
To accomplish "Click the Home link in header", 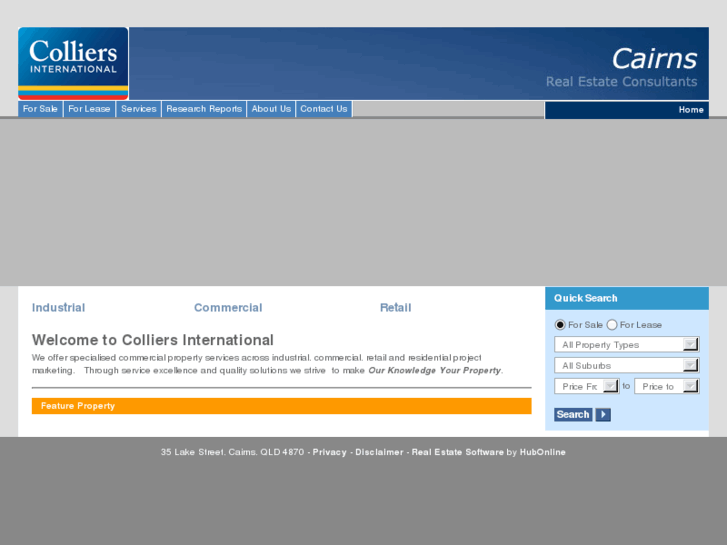I will coord(691,110).
